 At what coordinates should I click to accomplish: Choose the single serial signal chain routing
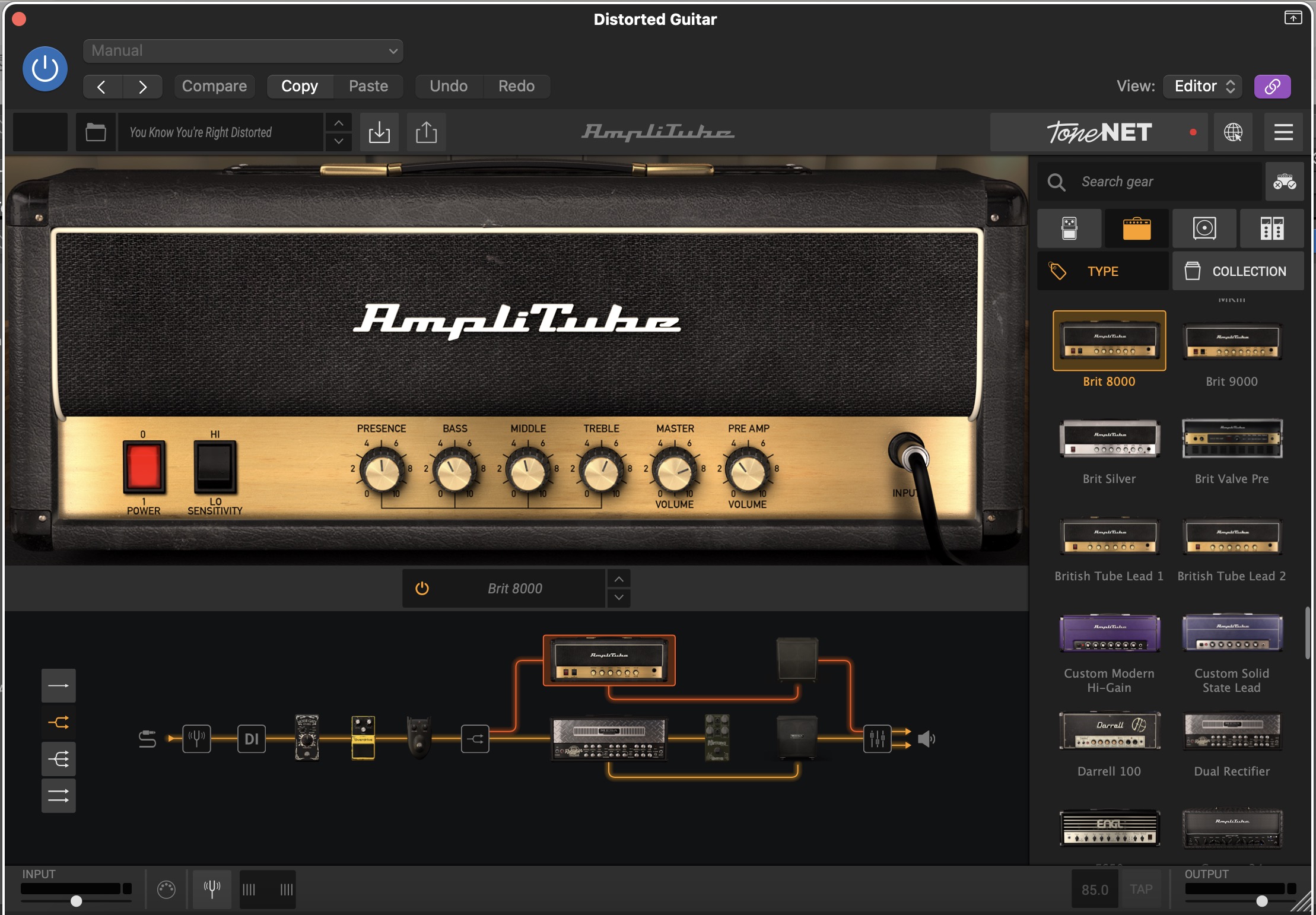(x=59, y=685)
